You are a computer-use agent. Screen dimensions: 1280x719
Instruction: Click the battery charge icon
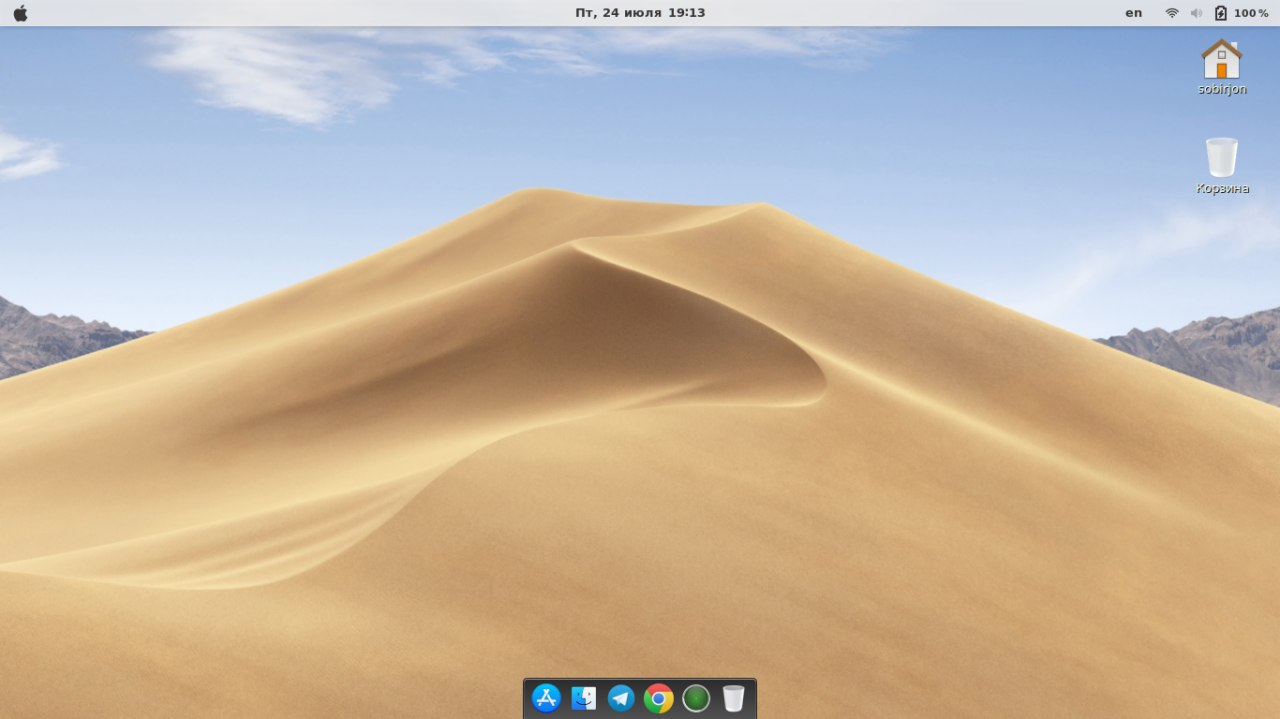(1220, 13)
